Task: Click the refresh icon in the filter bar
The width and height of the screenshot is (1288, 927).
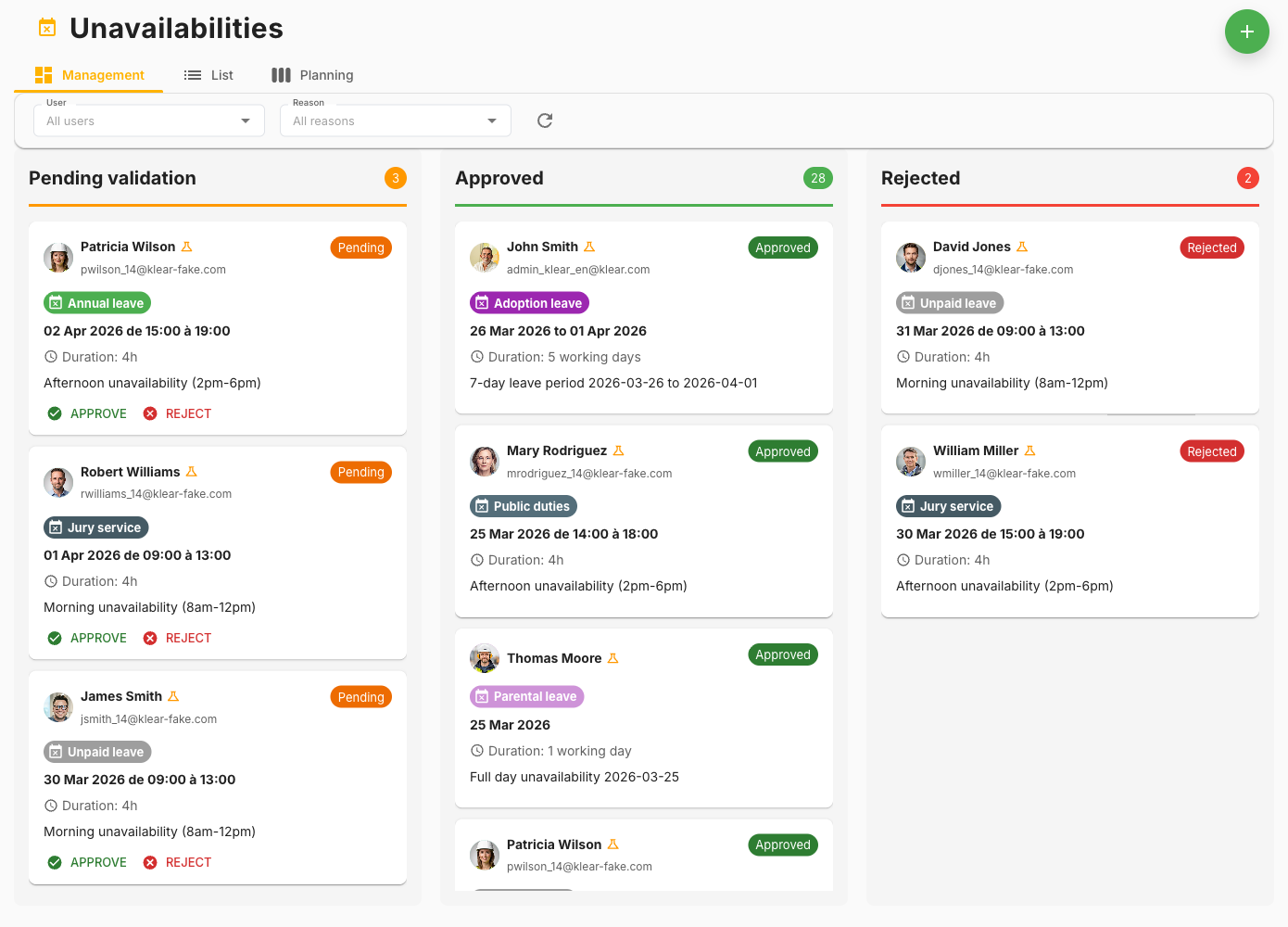Action: coord(544,121)
